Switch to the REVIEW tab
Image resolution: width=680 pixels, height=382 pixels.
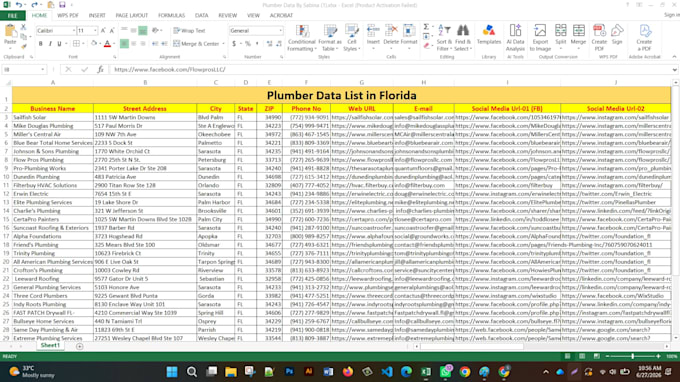click(x=228, y=16)
